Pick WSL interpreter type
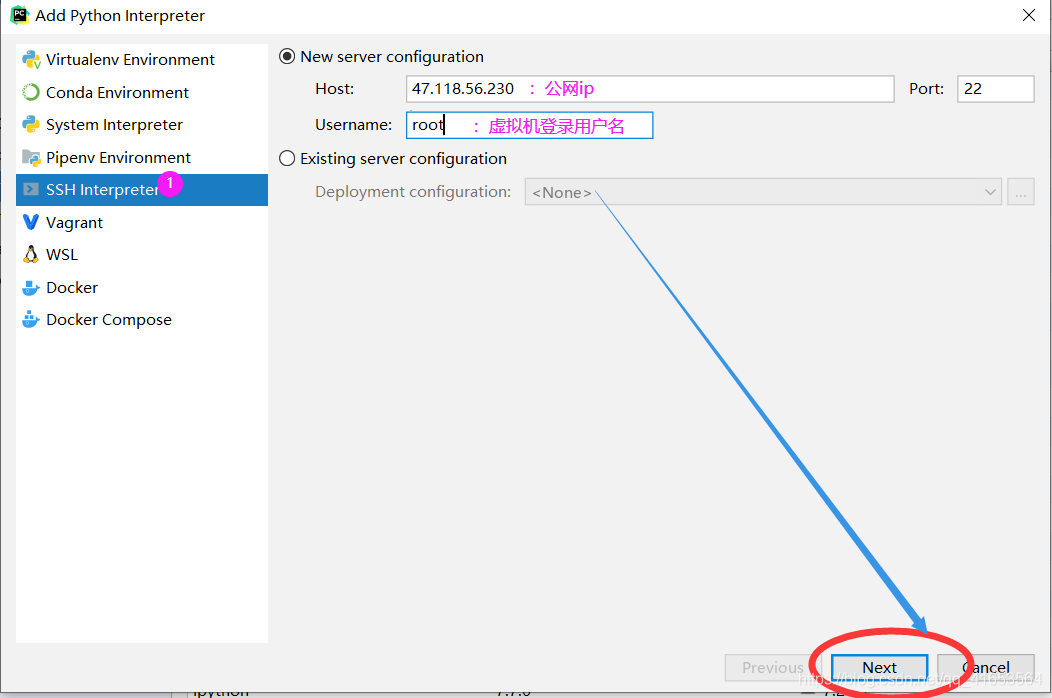Viewport: 1052px width, 698px height. pyautogui.click(x=142, y=254)
